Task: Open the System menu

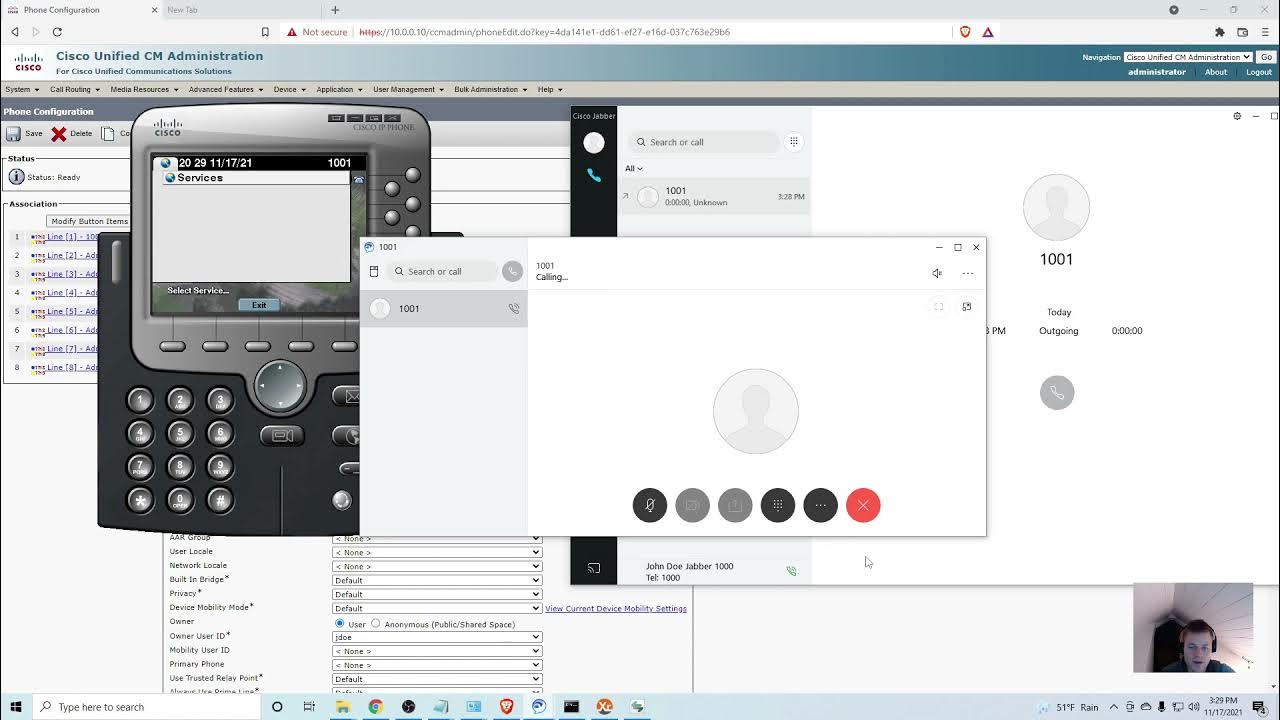Action: point(22,89)
